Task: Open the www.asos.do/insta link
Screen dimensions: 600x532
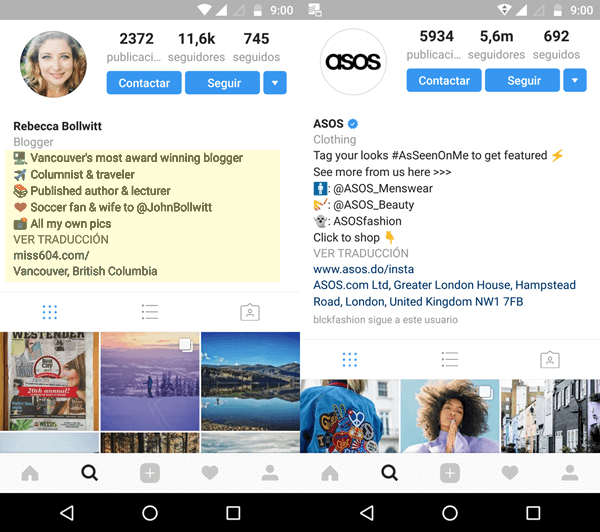Action: 364,269
